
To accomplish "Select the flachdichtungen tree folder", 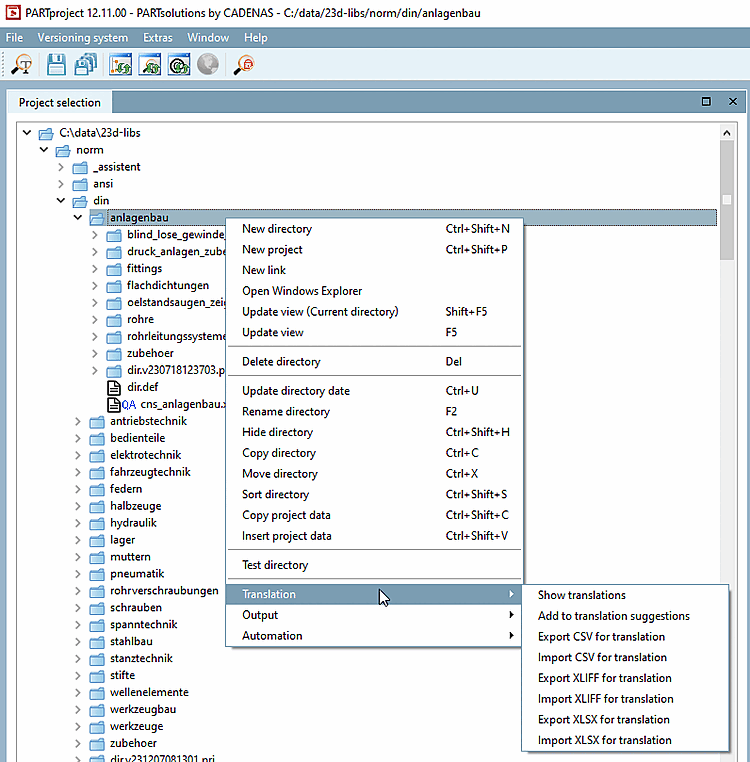I will 168,286.
